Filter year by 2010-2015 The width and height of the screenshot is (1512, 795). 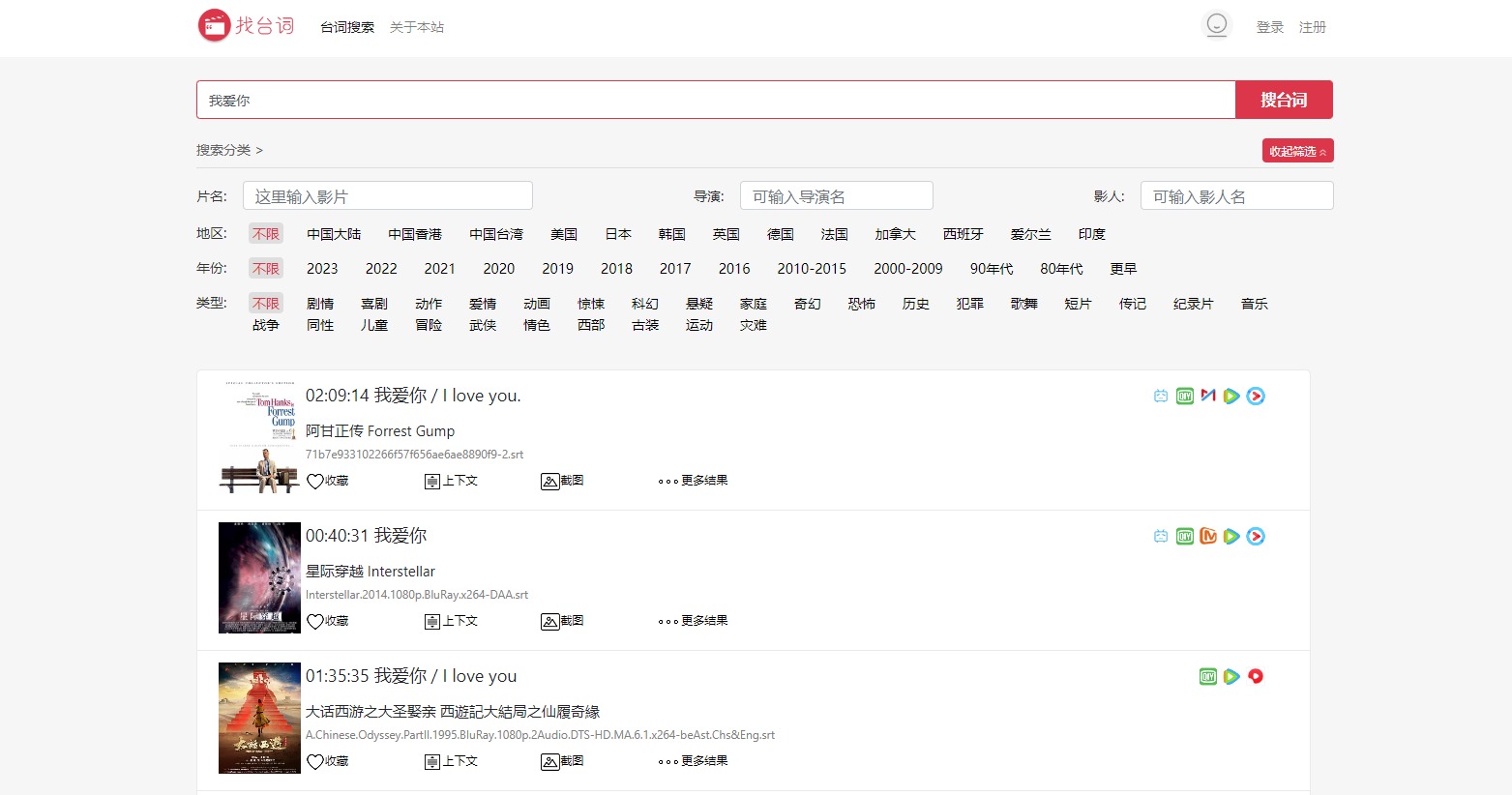coord(812,269)
